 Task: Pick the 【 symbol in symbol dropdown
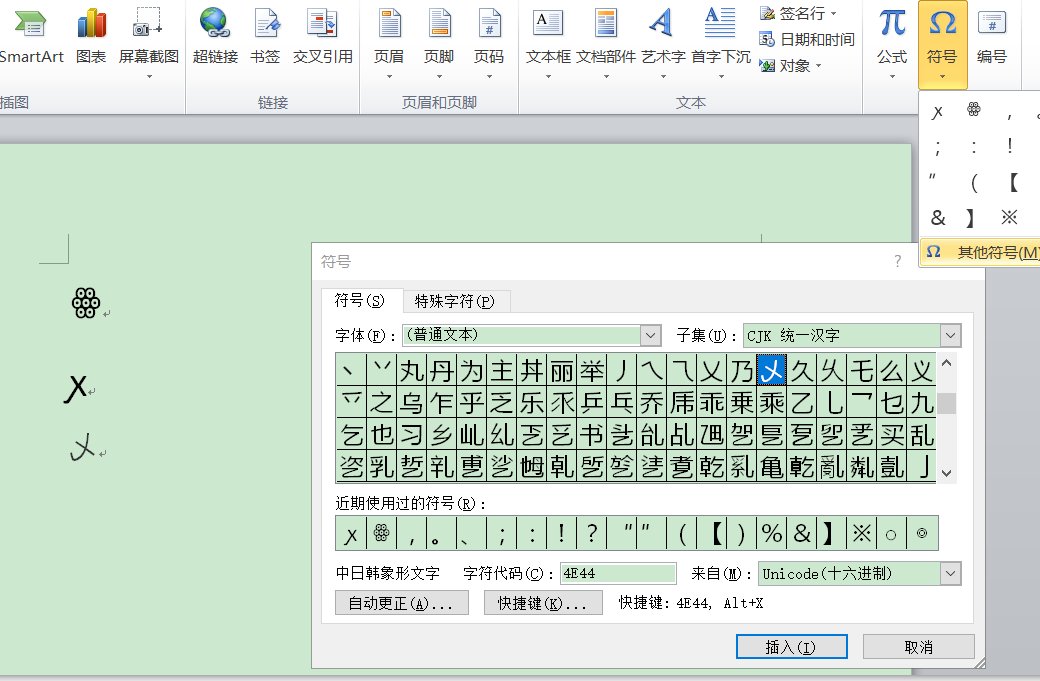click(1011, 182)
